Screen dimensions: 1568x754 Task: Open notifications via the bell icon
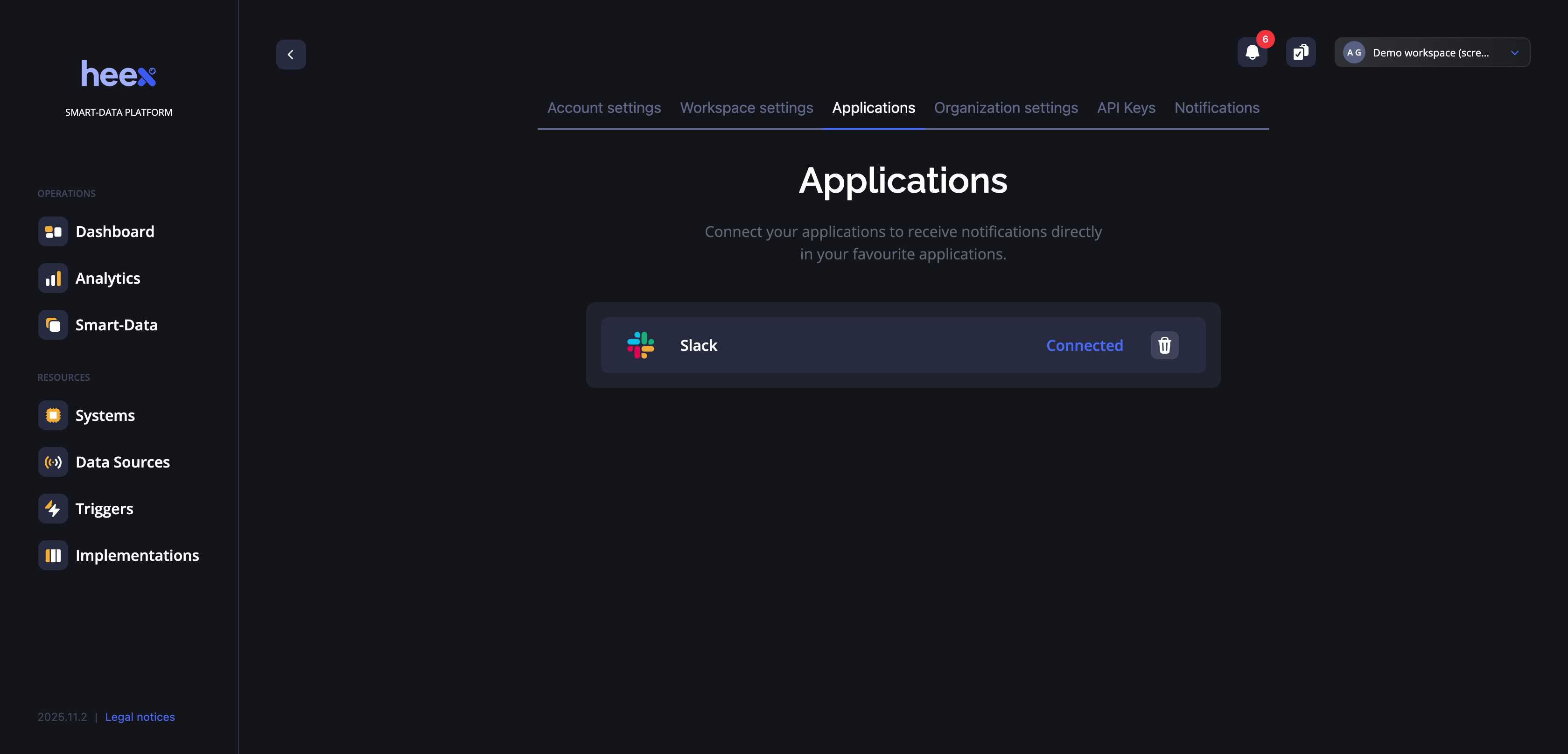(1252, 52)
